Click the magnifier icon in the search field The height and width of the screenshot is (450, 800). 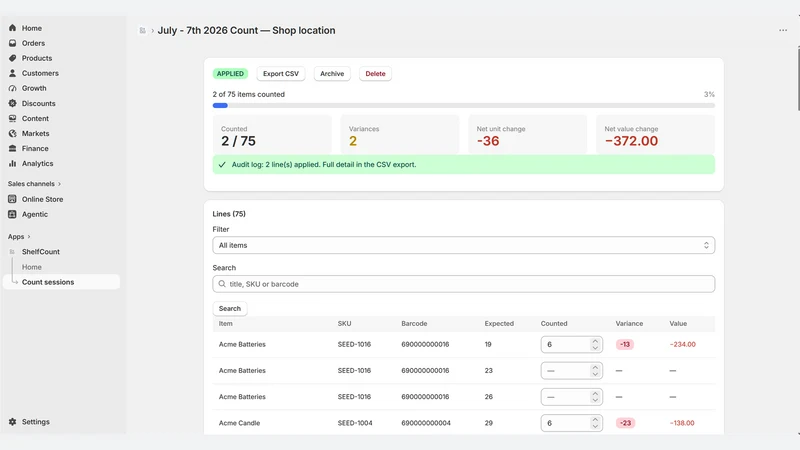(222, 284)
